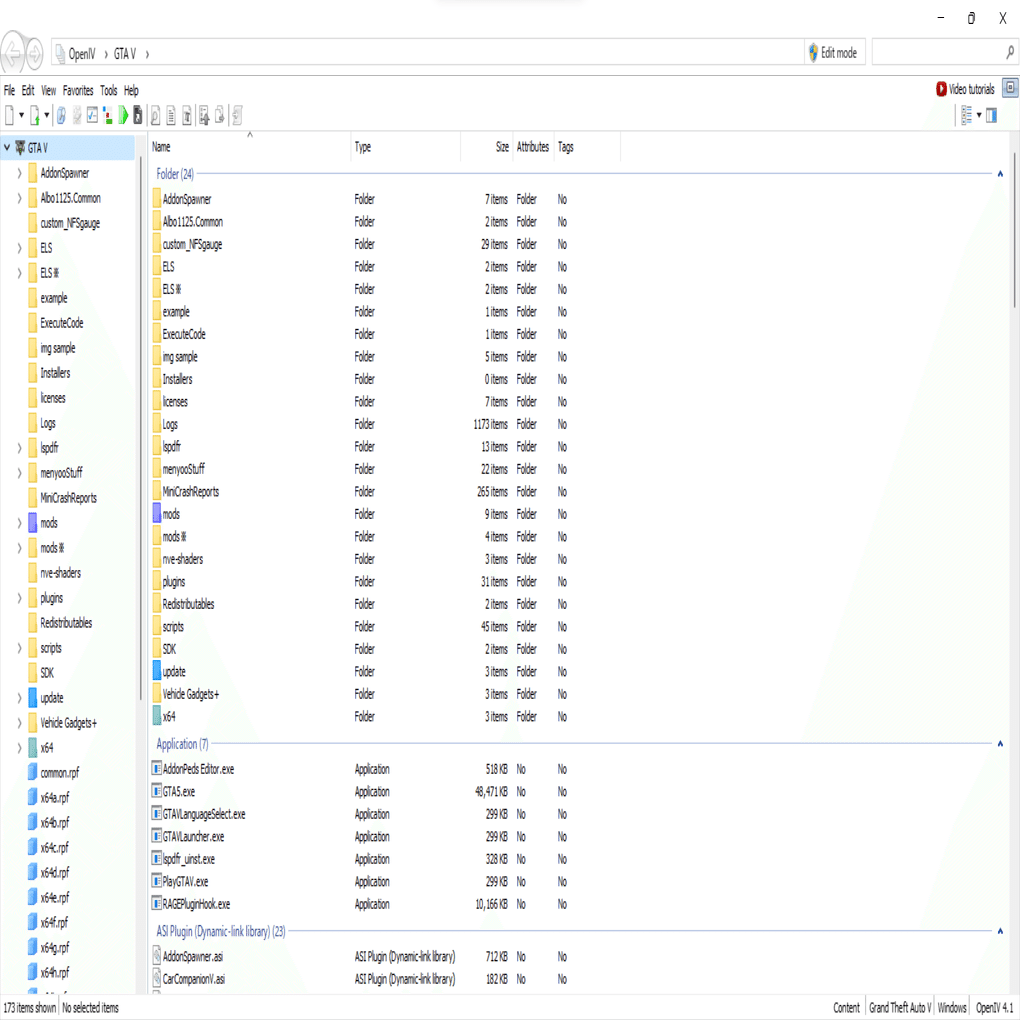Click the file list vertical scrollbar
The width and height of the screenshot is (1020, 1020).
1013,230
